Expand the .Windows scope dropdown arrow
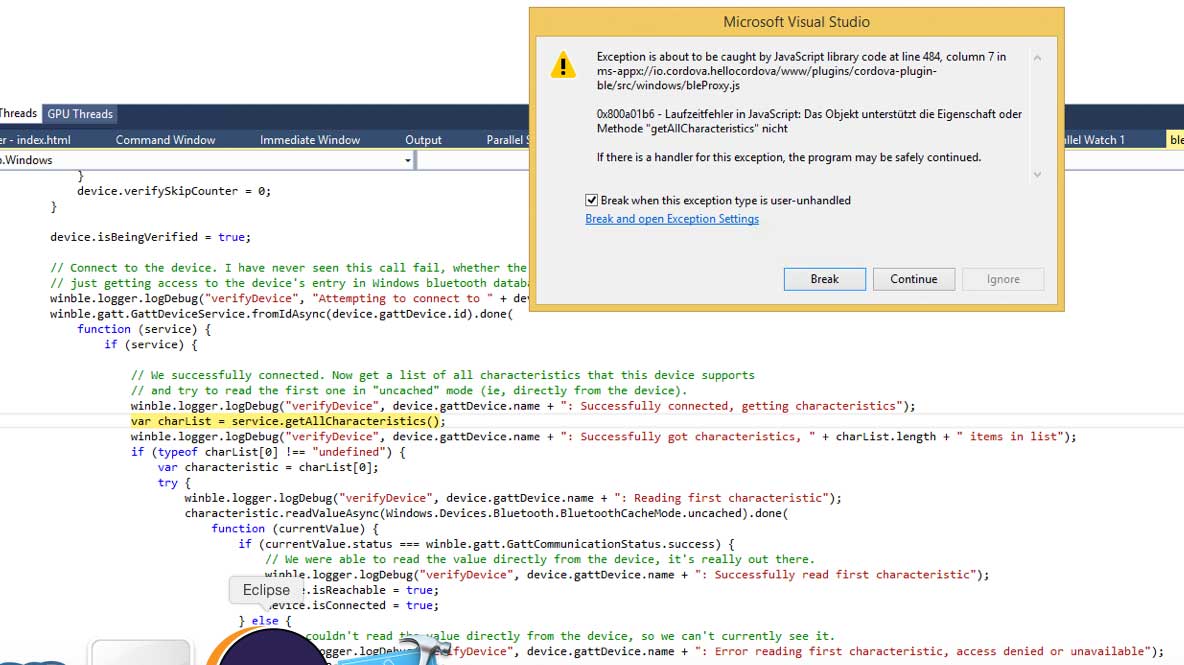 point(408,160)
